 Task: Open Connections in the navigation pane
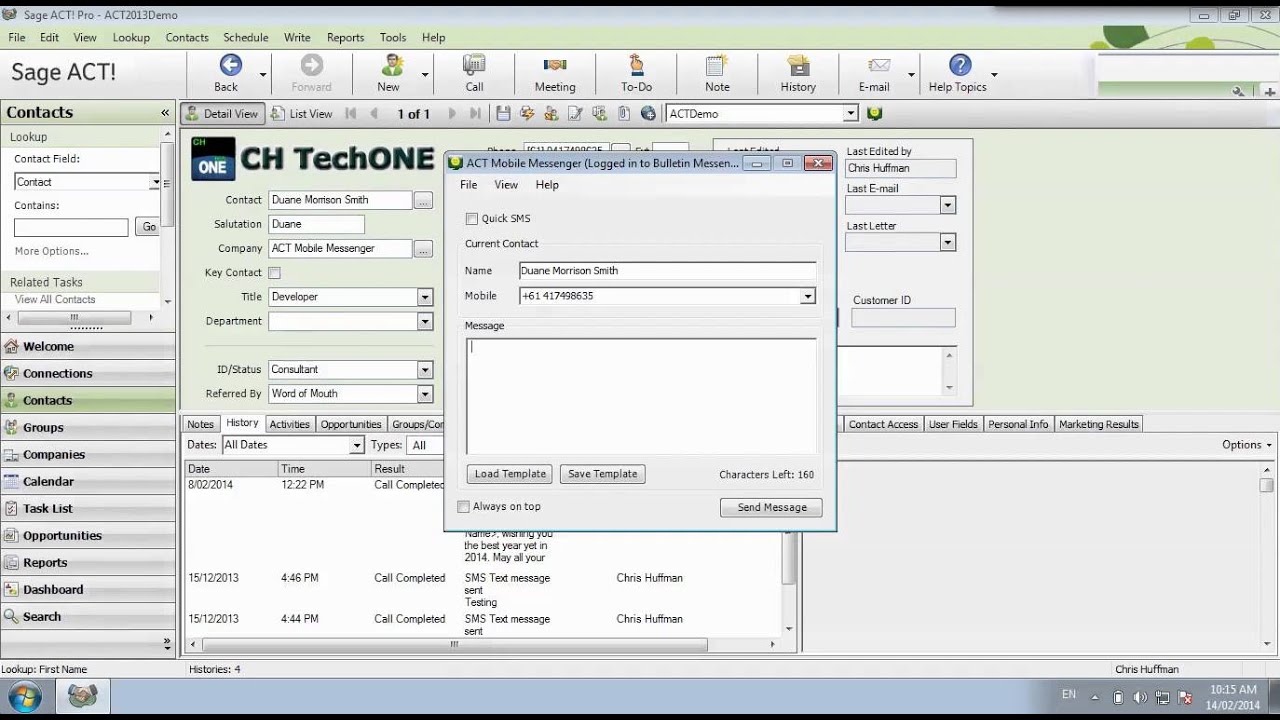pos(88,373)
